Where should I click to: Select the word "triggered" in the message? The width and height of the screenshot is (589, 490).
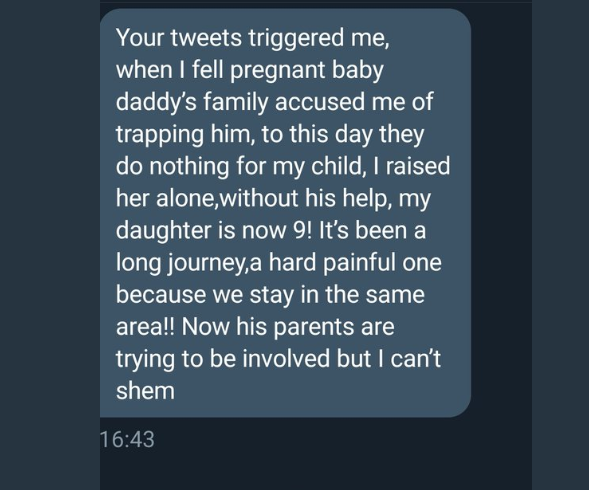point(296,39)
